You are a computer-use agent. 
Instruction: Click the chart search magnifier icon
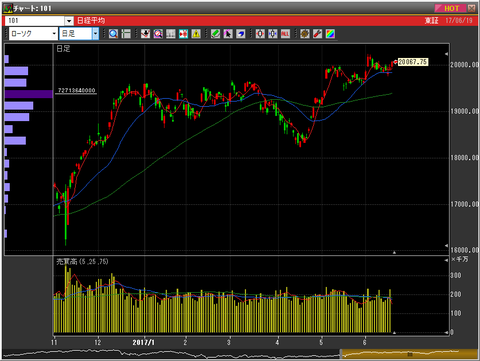tap(158, 34)
